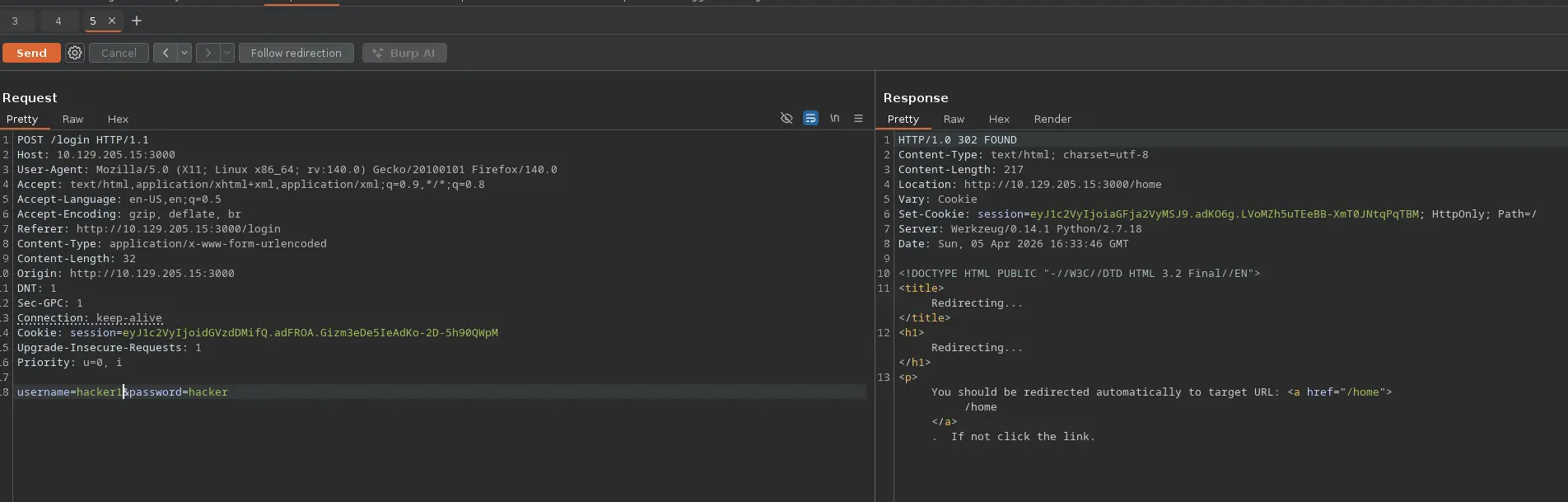
Task: Click the session cookie value in request
Action: pyautogui.click(x=310, y=332)
